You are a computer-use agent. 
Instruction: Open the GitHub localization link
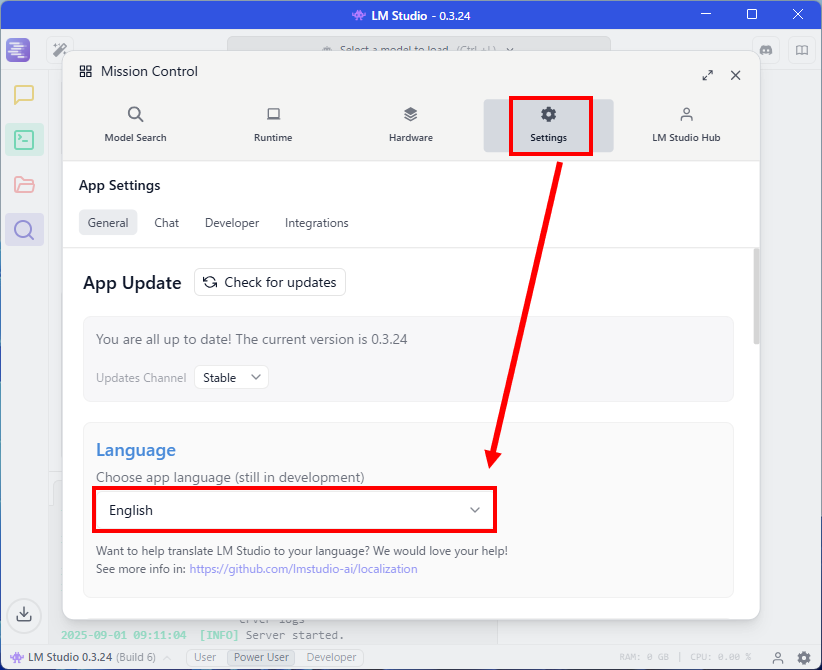[304, 569]
